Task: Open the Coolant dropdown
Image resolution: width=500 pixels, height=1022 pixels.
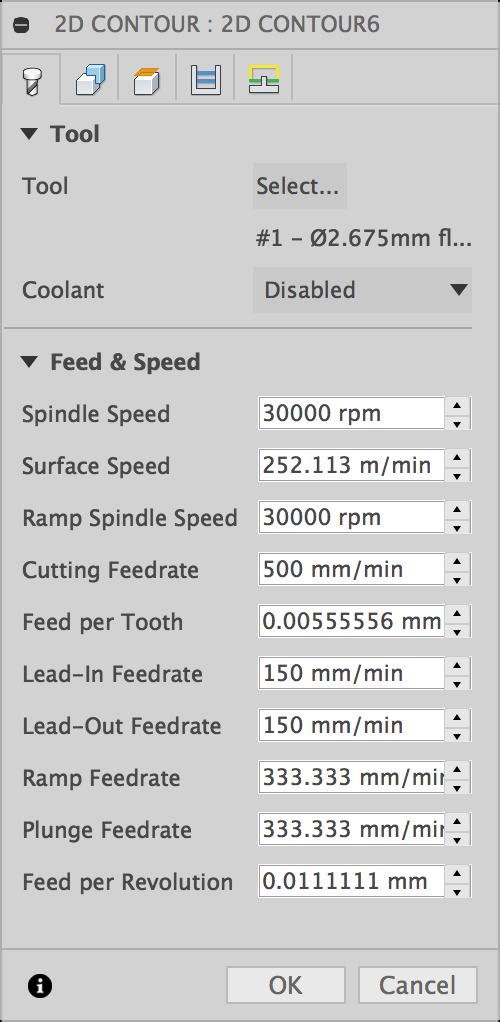Action: pyautogui.click(x=362, y=289)
